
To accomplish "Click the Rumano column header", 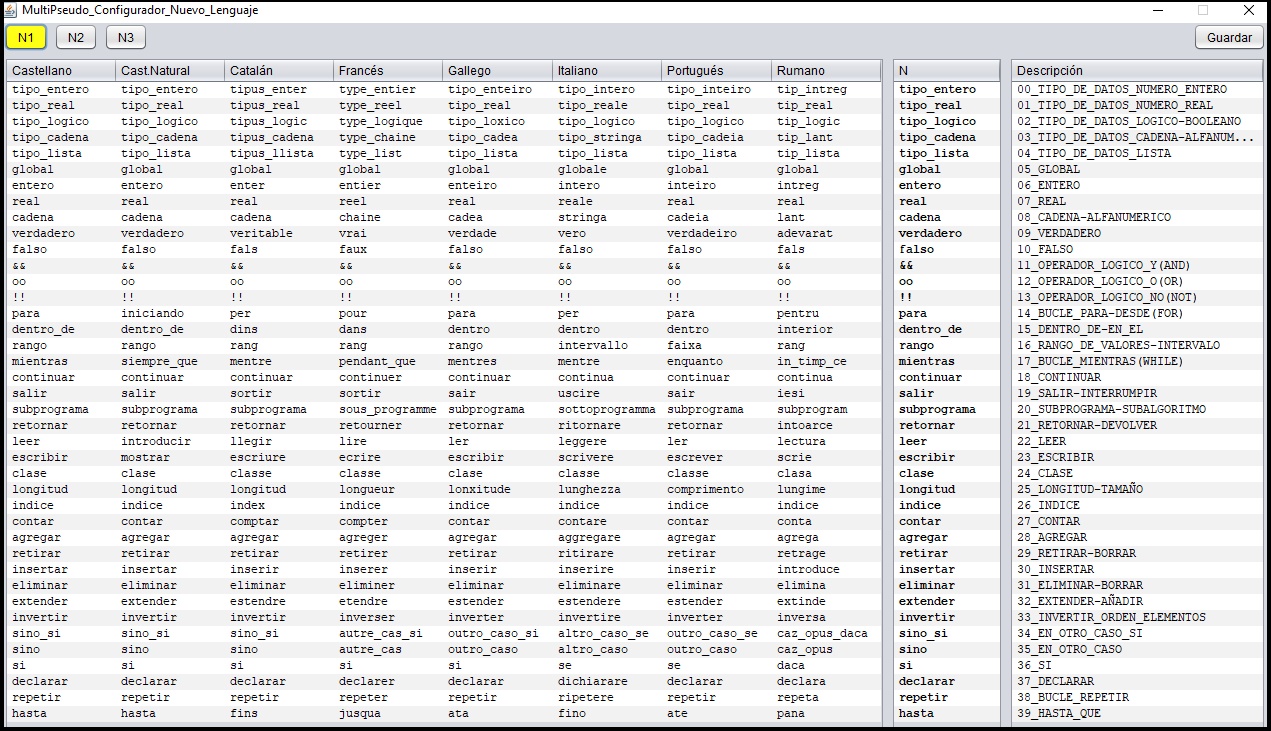I will (826, 71).
